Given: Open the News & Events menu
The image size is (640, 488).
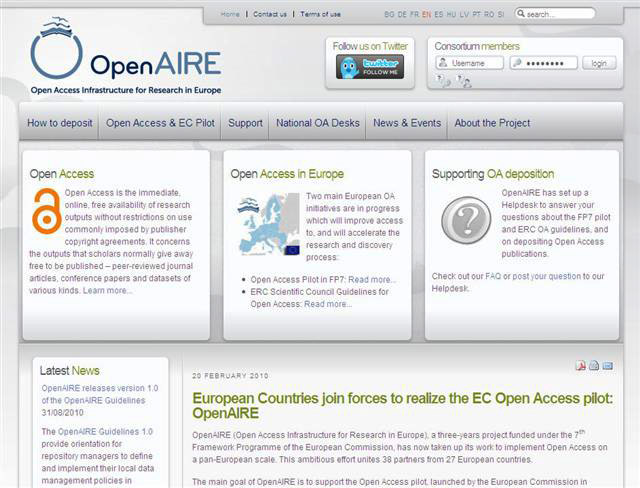Looking at the screenshot, I should click(407, 123).
